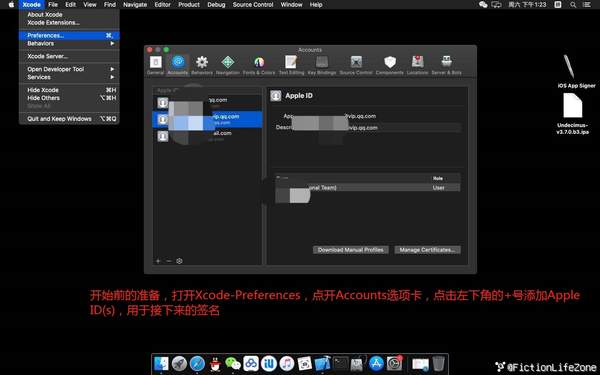Click the WeChat menu bar status icon
This screenshot has width=600, height=375.
pos(483,5)
